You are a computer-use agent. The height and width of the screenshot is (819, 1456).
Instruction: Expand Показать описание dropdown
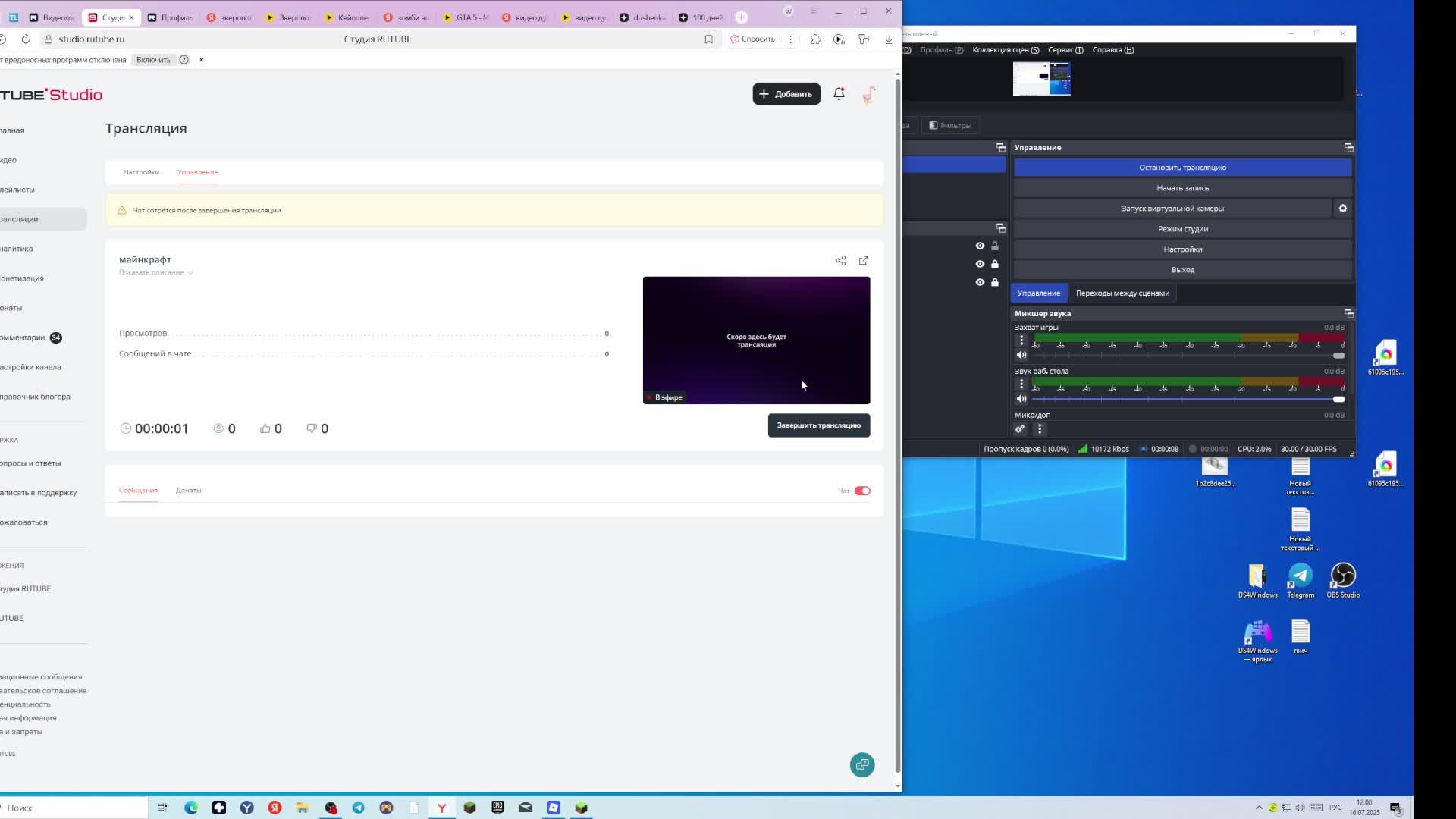point(155,272)
